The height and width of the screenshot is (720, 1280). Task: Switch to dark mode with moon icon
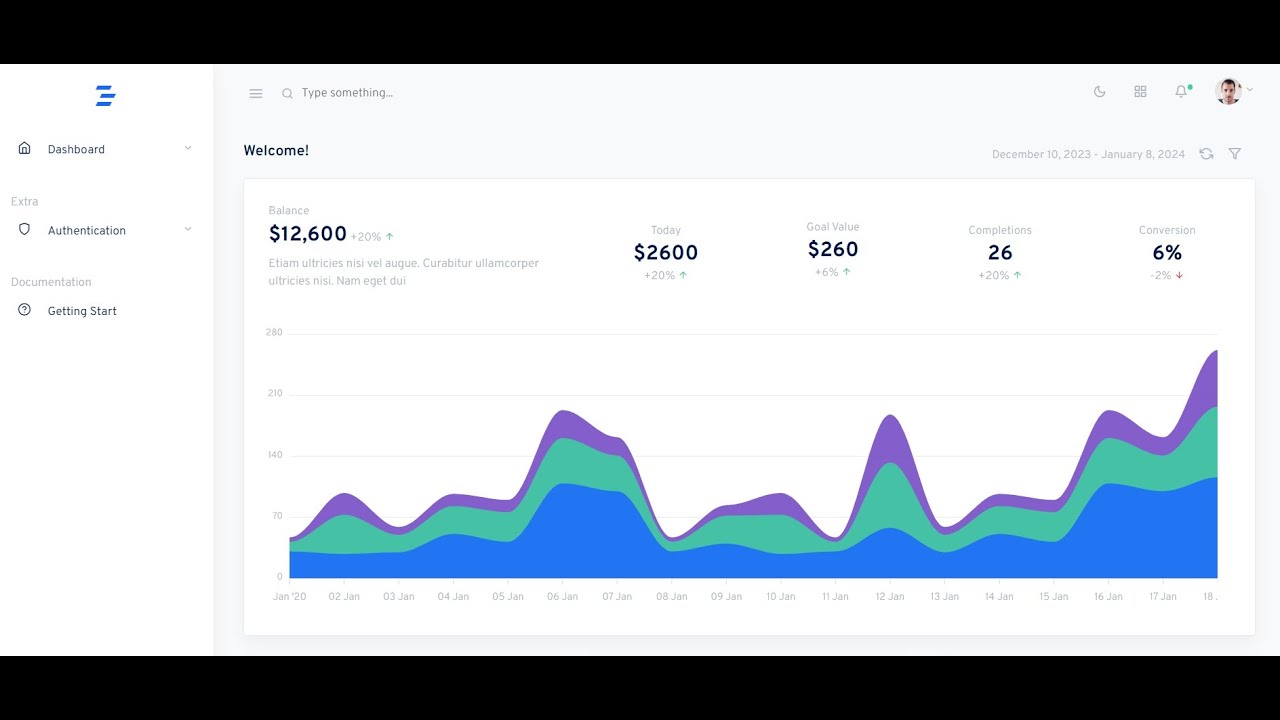pyautogui.click(x=1100, y=92)
